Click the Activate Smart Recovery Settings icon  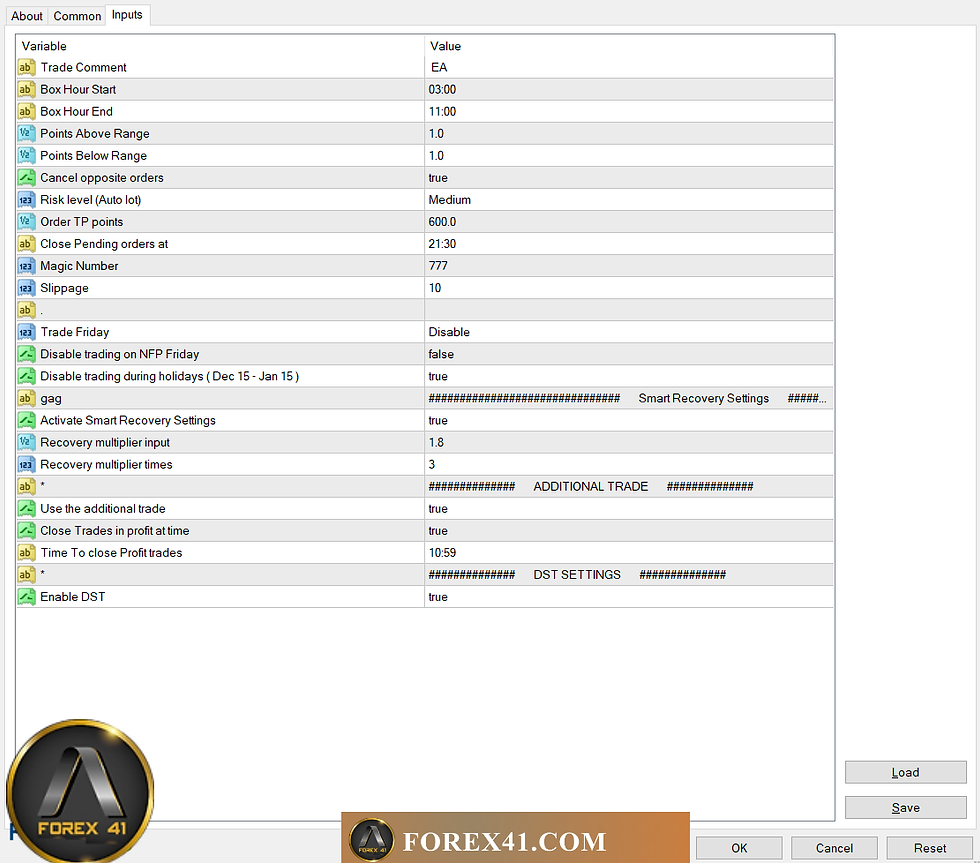26,421
